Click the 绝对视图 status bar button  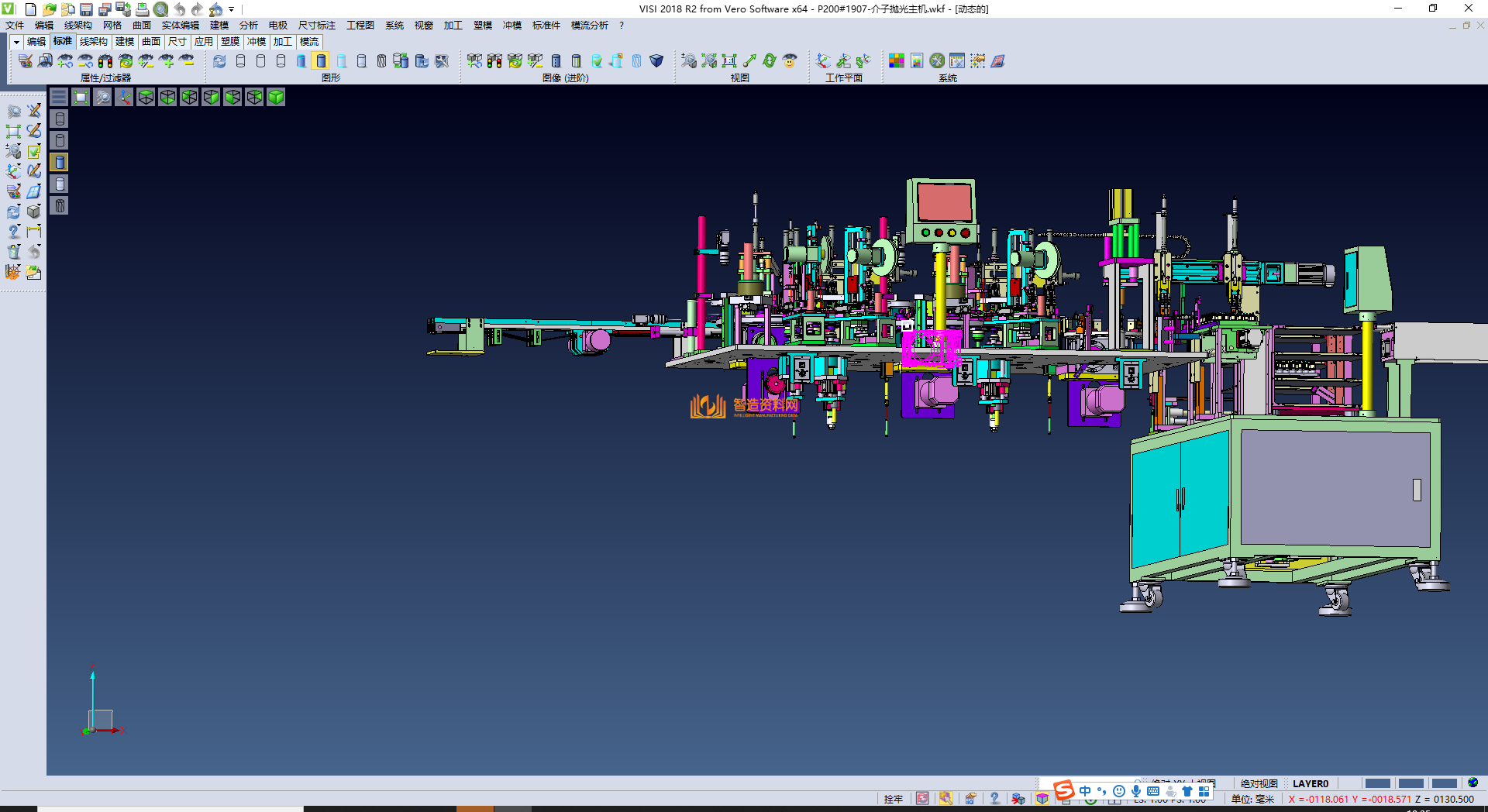1259,783
